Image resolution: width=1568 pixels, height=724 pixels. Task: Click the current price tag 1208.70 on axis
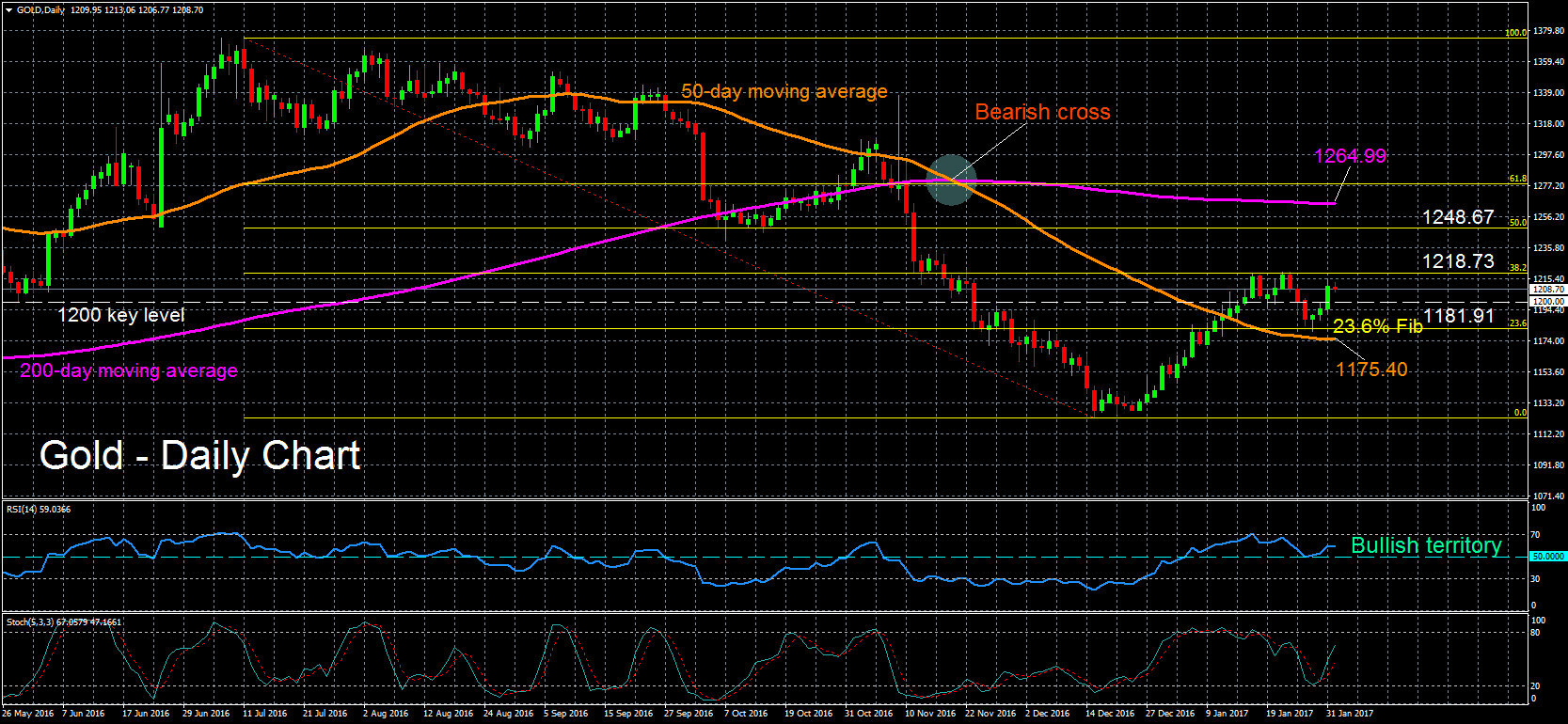click(1547, 290)
